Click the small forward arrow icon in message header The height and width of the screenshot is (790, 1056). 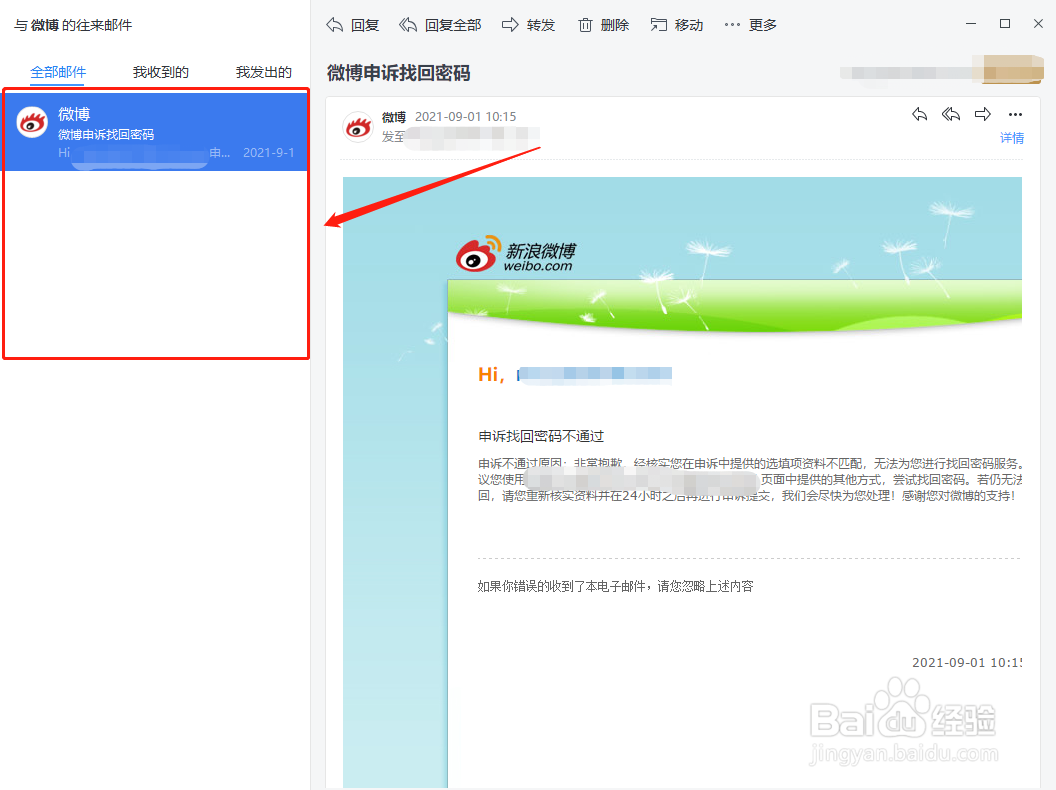pyautogui.click(x=983, y=114)
